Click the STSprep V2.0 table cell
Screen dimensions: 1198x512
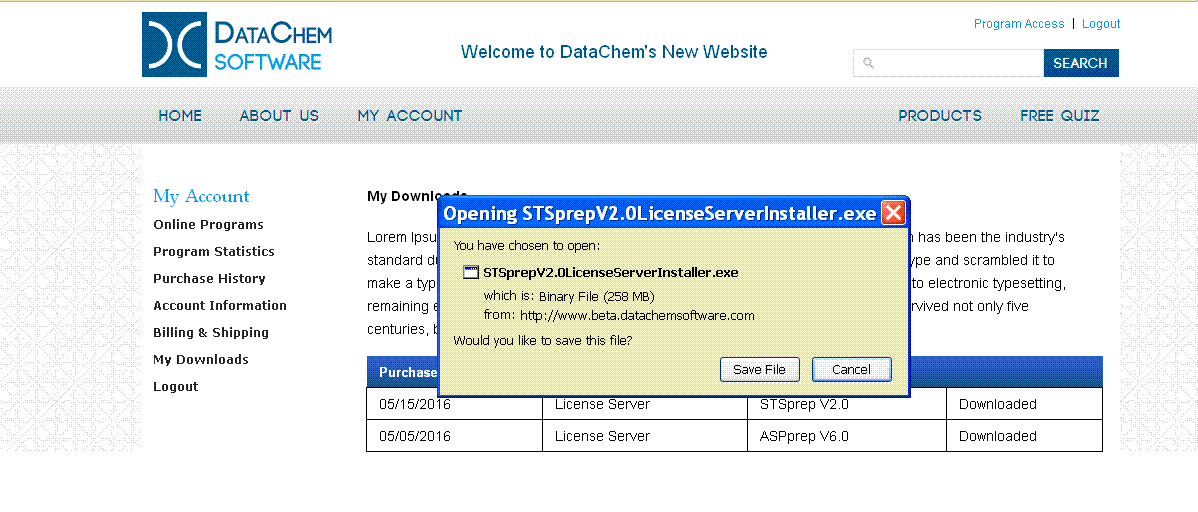(x=847, y=403)
